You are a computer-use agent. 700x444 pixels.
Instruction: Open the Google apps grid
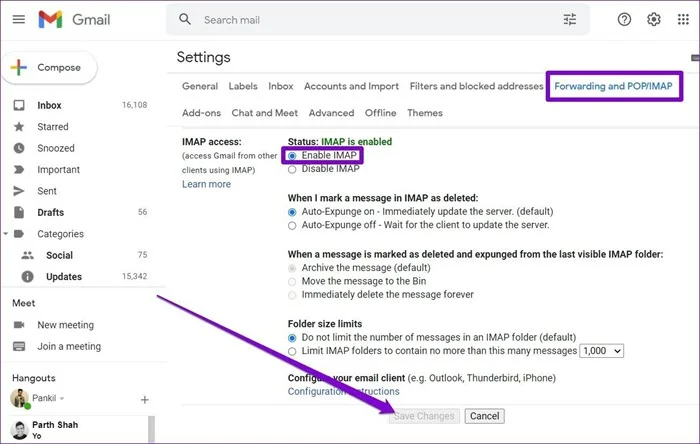tap(683, 20)
